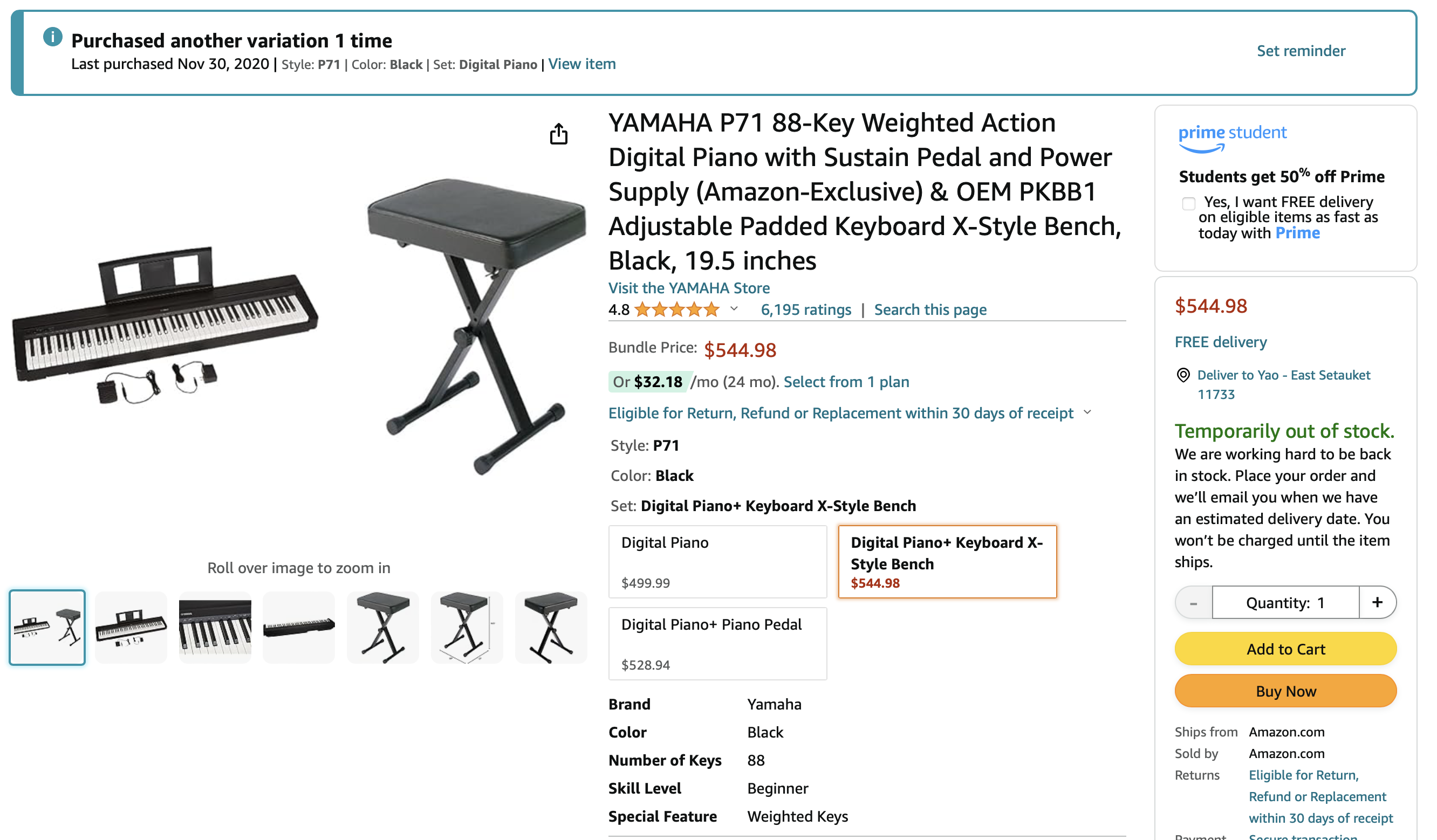1437x840 pixels.
Task: Click the plus icon to increase quantity
Action: [1377, 602]
